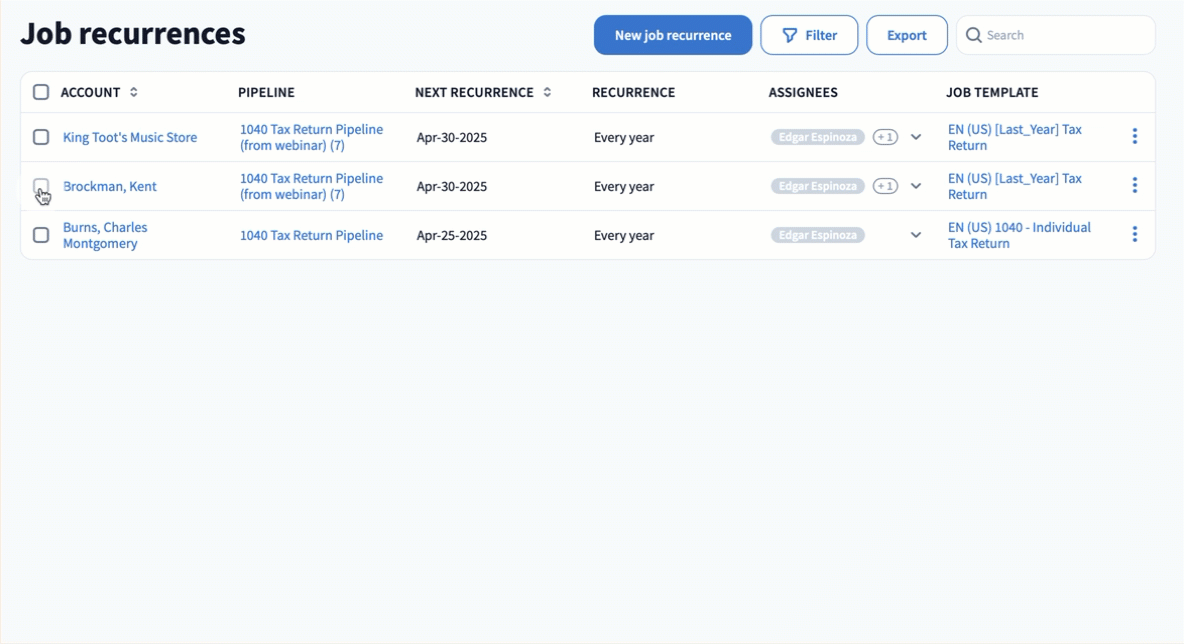Select the Brockman, Kent row checkbox
Viewport: 1184px width, 644px height.
pos(41,186)
